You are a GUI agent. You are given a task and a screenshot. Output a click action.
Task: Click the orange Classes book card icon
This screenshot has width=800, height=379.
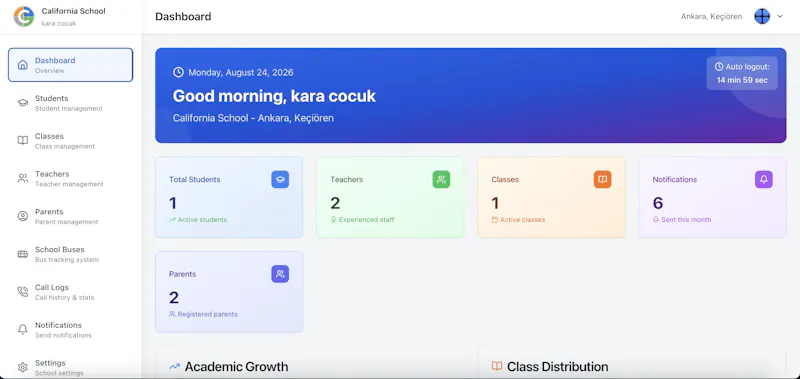603,180
